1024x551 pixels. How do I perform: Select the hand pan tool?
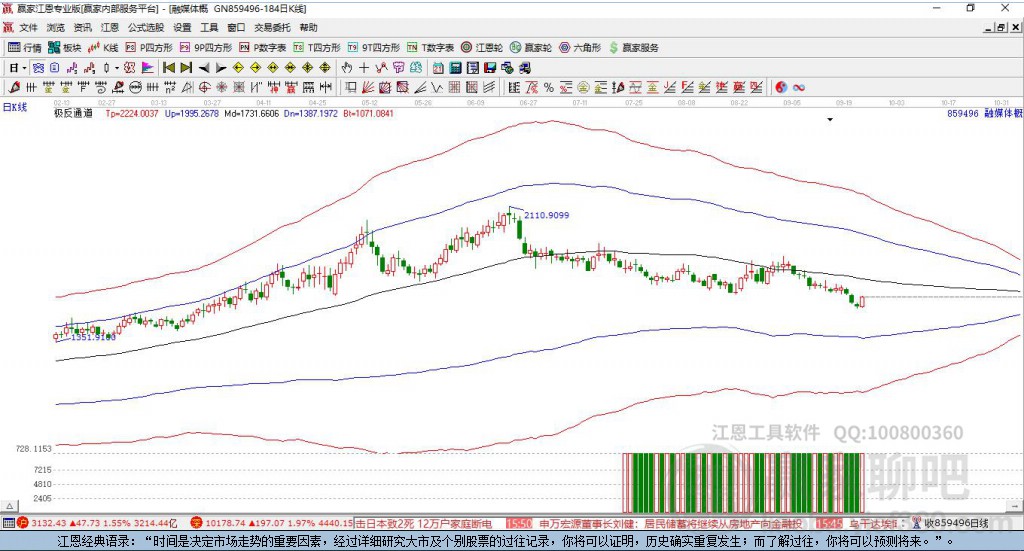[x=347, y=68]
